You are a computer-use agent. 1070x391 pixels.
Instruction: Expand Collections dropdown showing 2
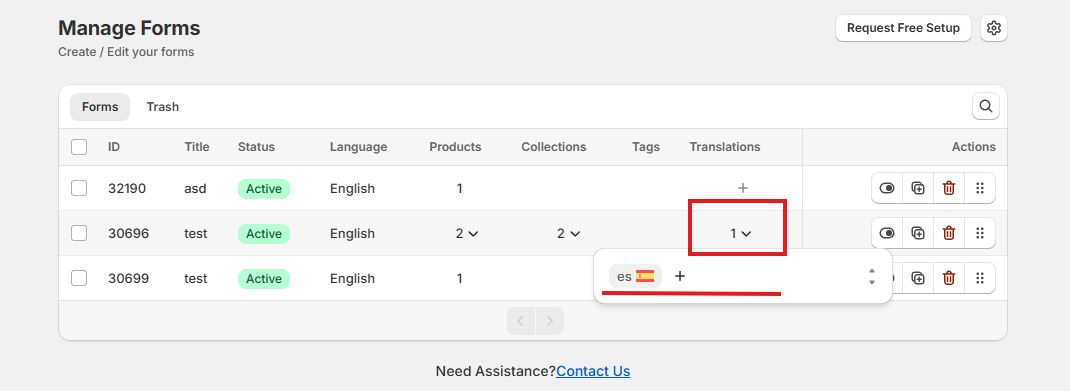tap(568, 233)
